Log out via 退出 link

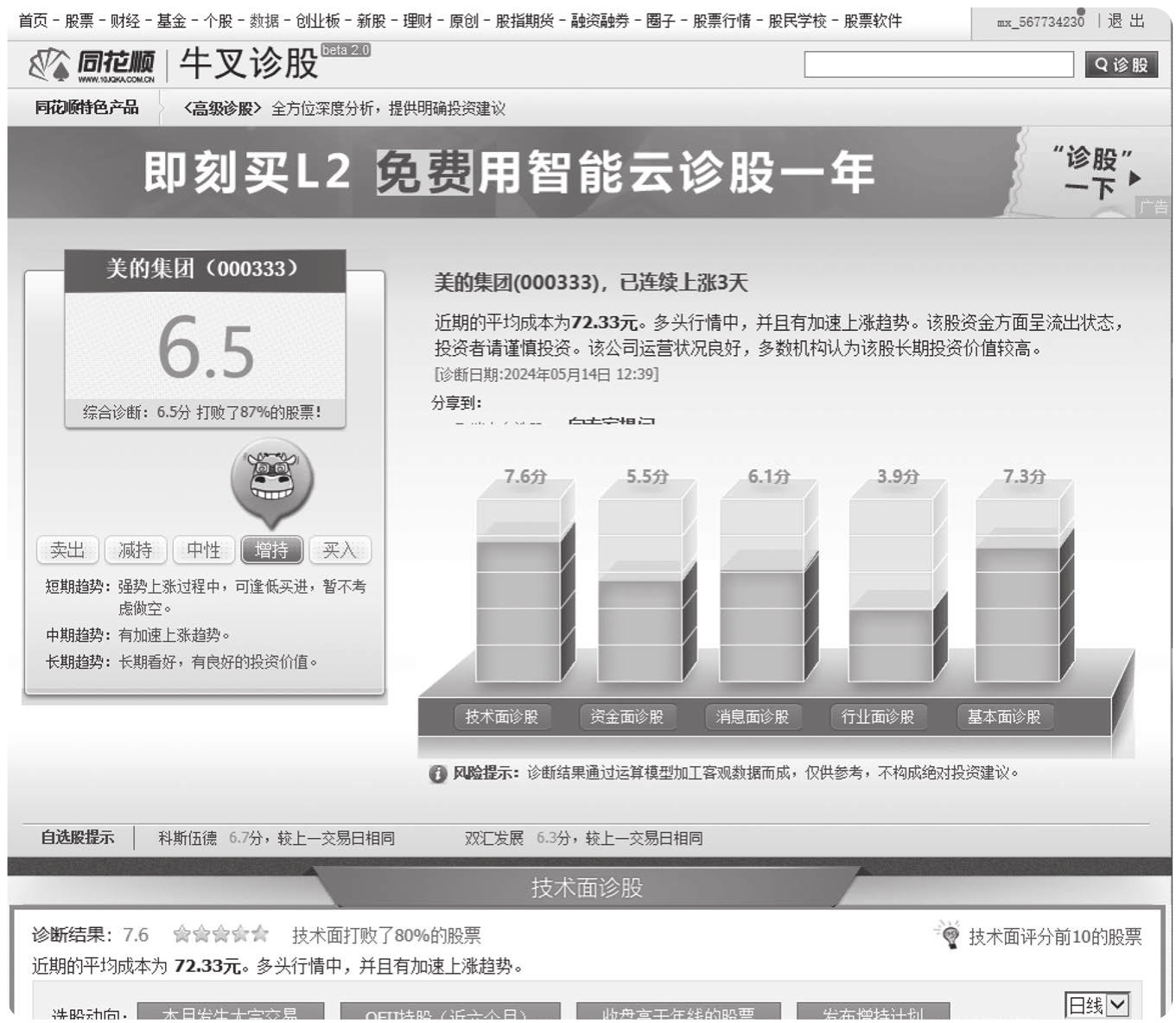pos(1126,21)
